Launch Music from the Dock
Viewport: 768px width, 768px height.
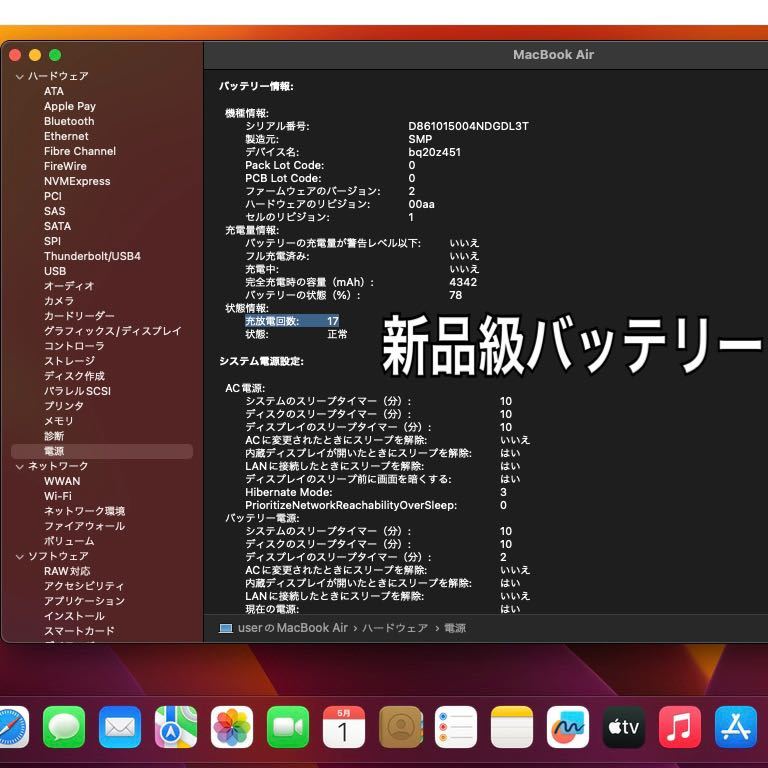click(680, 727)
